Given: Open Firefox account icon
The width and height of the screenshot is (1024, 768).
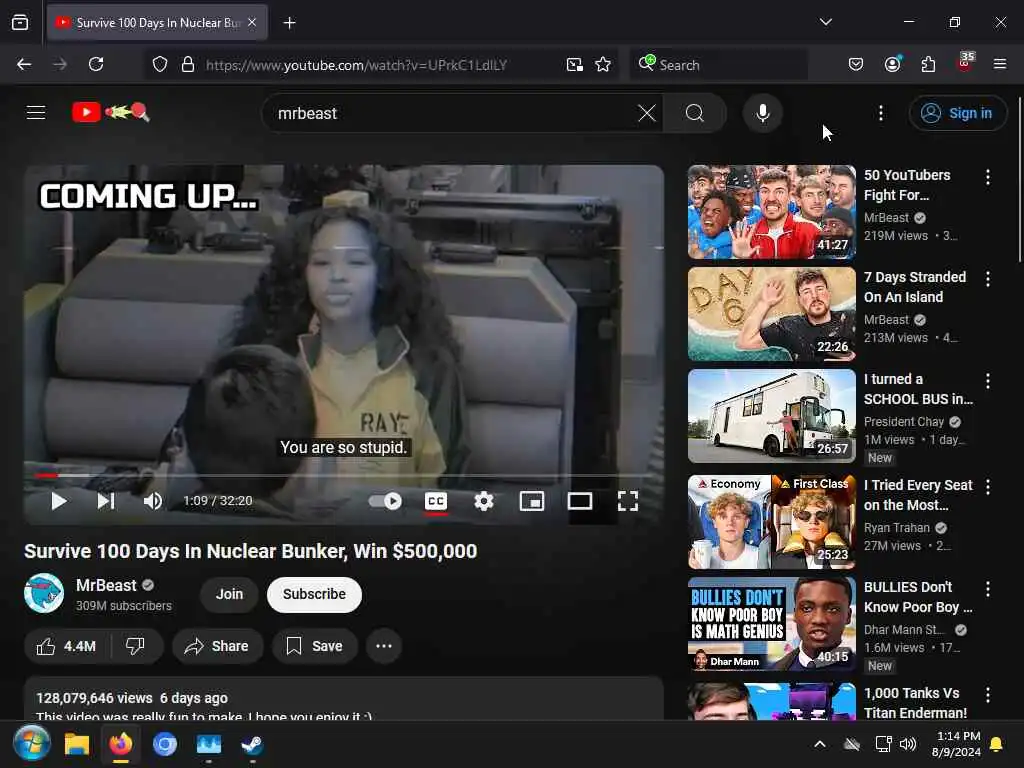Looking at the screenshot, I should [892, 64].
